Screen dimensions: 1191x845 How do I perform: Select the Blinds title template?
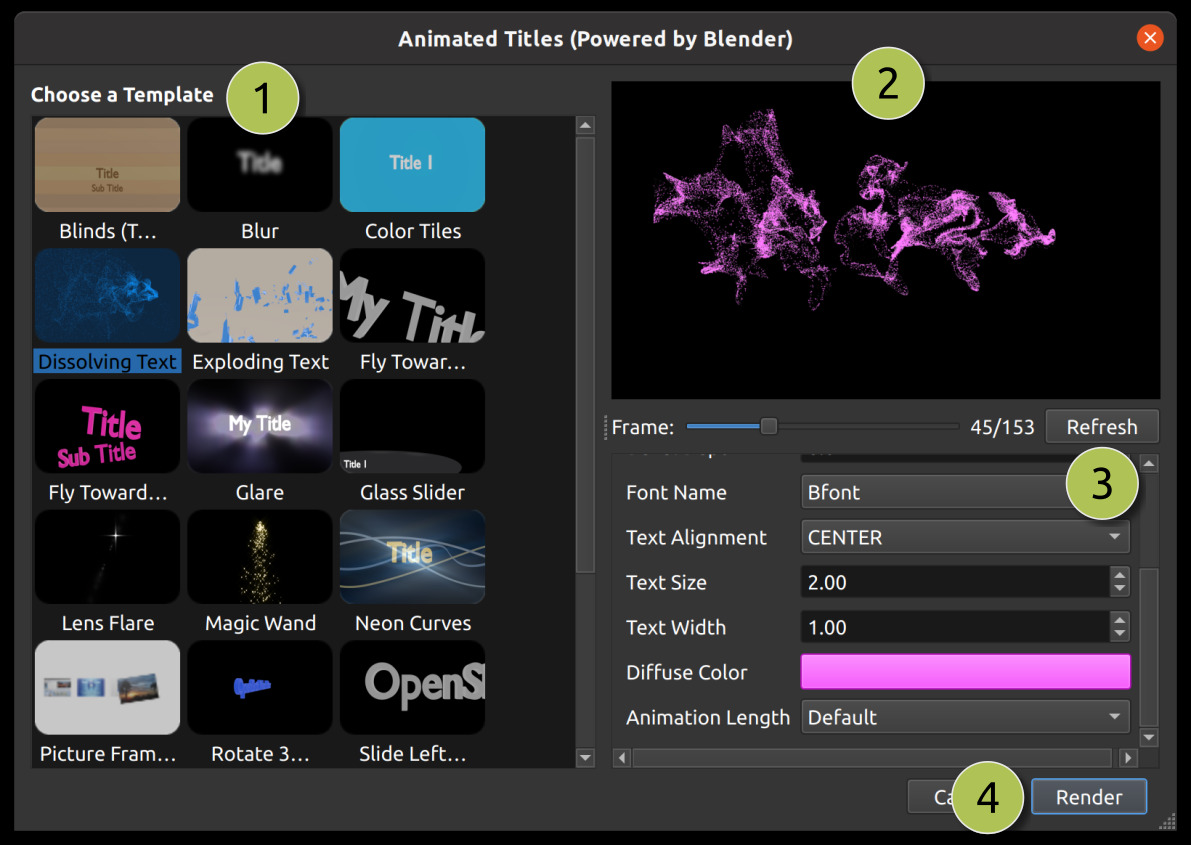[107, 165]
